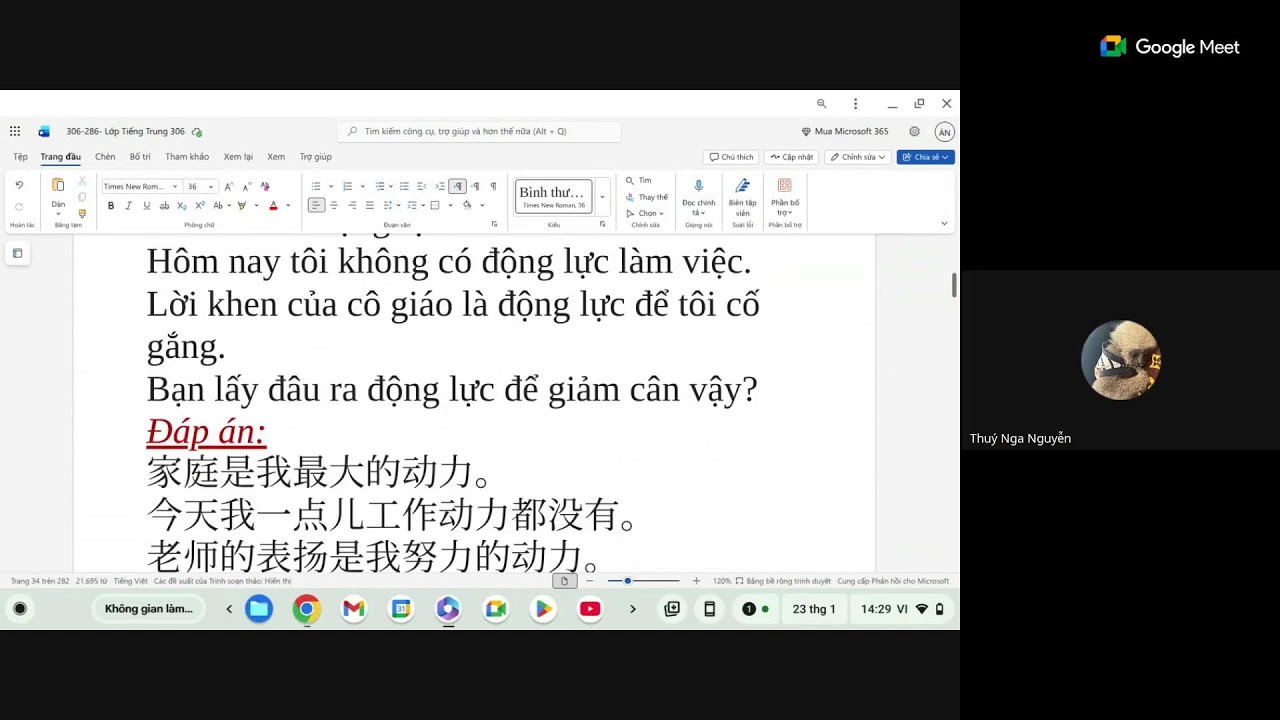
Task: Click the Undo arrow icon
Action: tap(19, 185)
